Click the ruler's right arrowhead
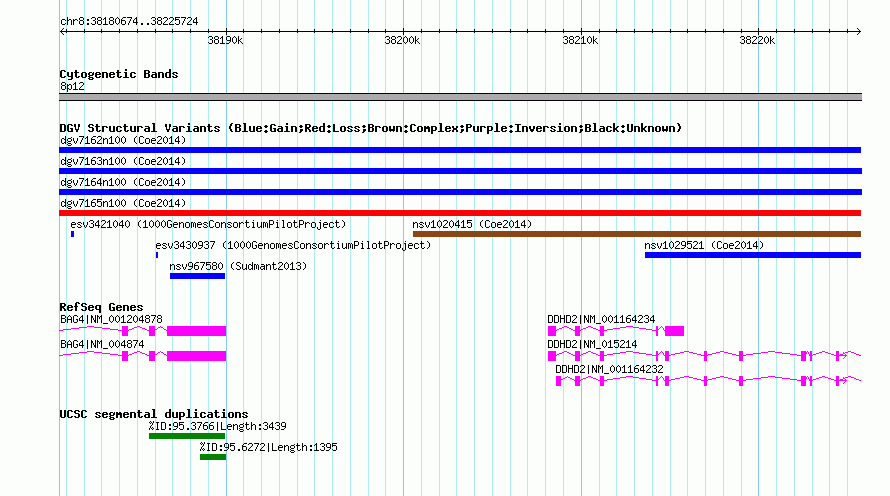890x496 pixels. [x=858, y=32]
